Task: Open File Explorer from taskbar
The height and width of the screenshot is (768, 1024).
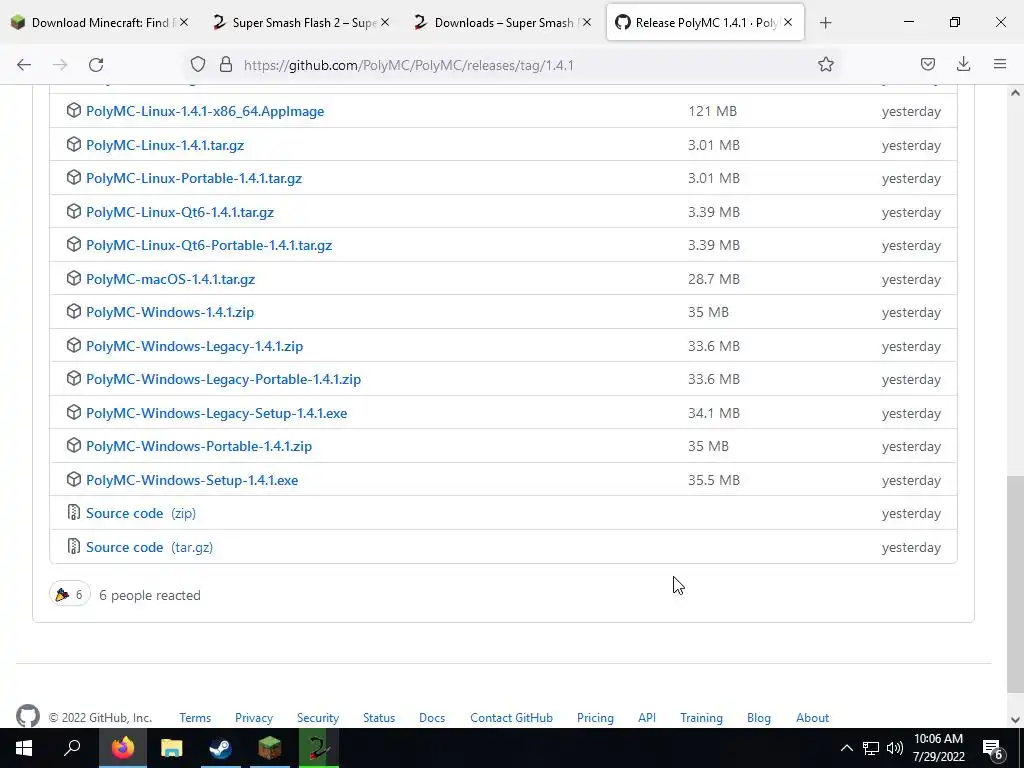Action: coord(172,748)
